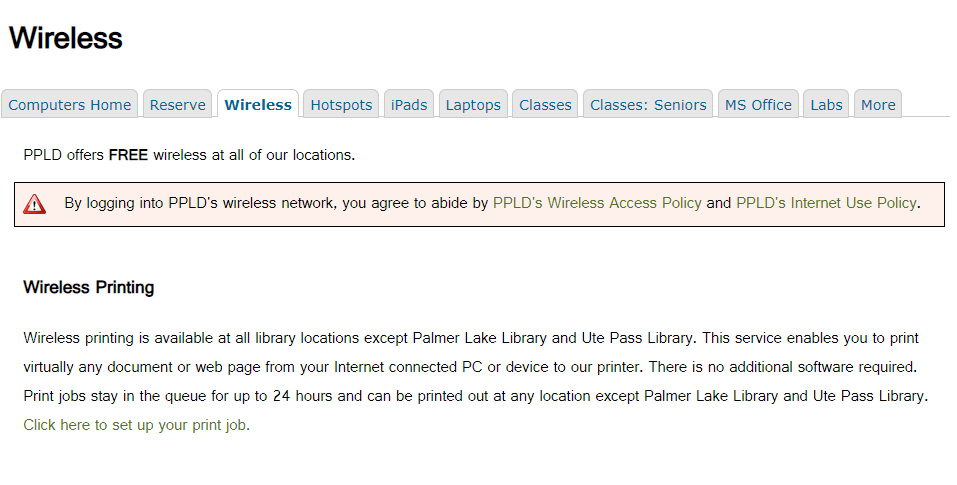Click the bold FREE text
This screenshot has width=957, height=485.
127,156
